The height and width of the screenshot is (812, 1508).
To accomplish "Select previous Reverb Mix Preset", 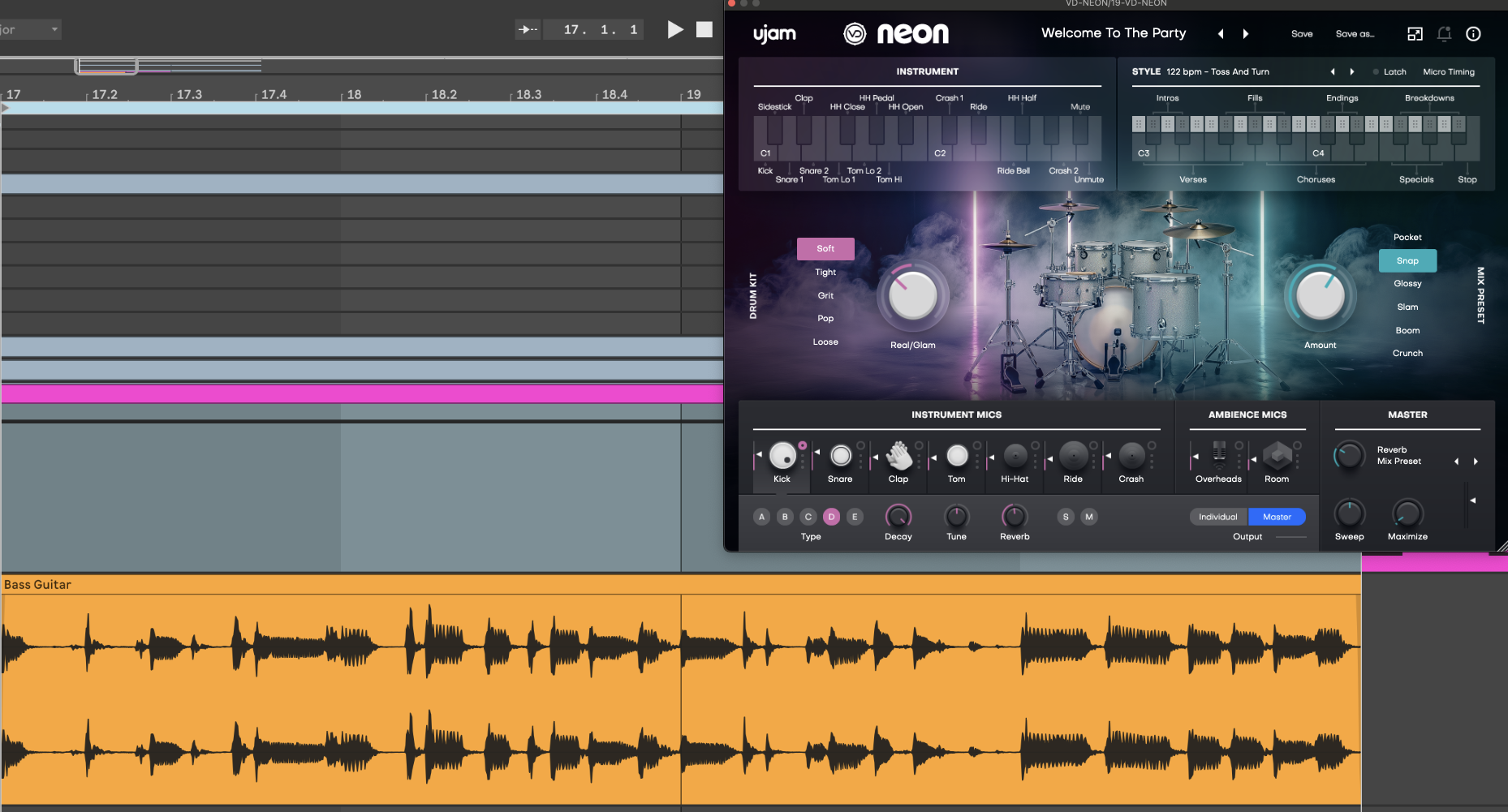I will tap(1456, 462).
